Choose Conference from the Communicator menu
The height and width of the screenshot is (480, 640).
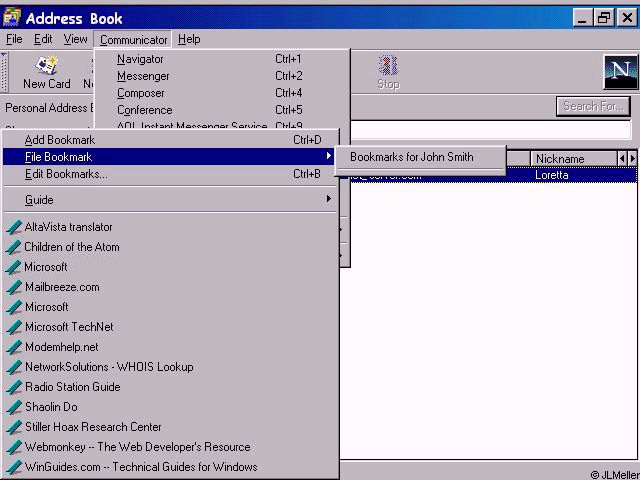click(222, 110)
